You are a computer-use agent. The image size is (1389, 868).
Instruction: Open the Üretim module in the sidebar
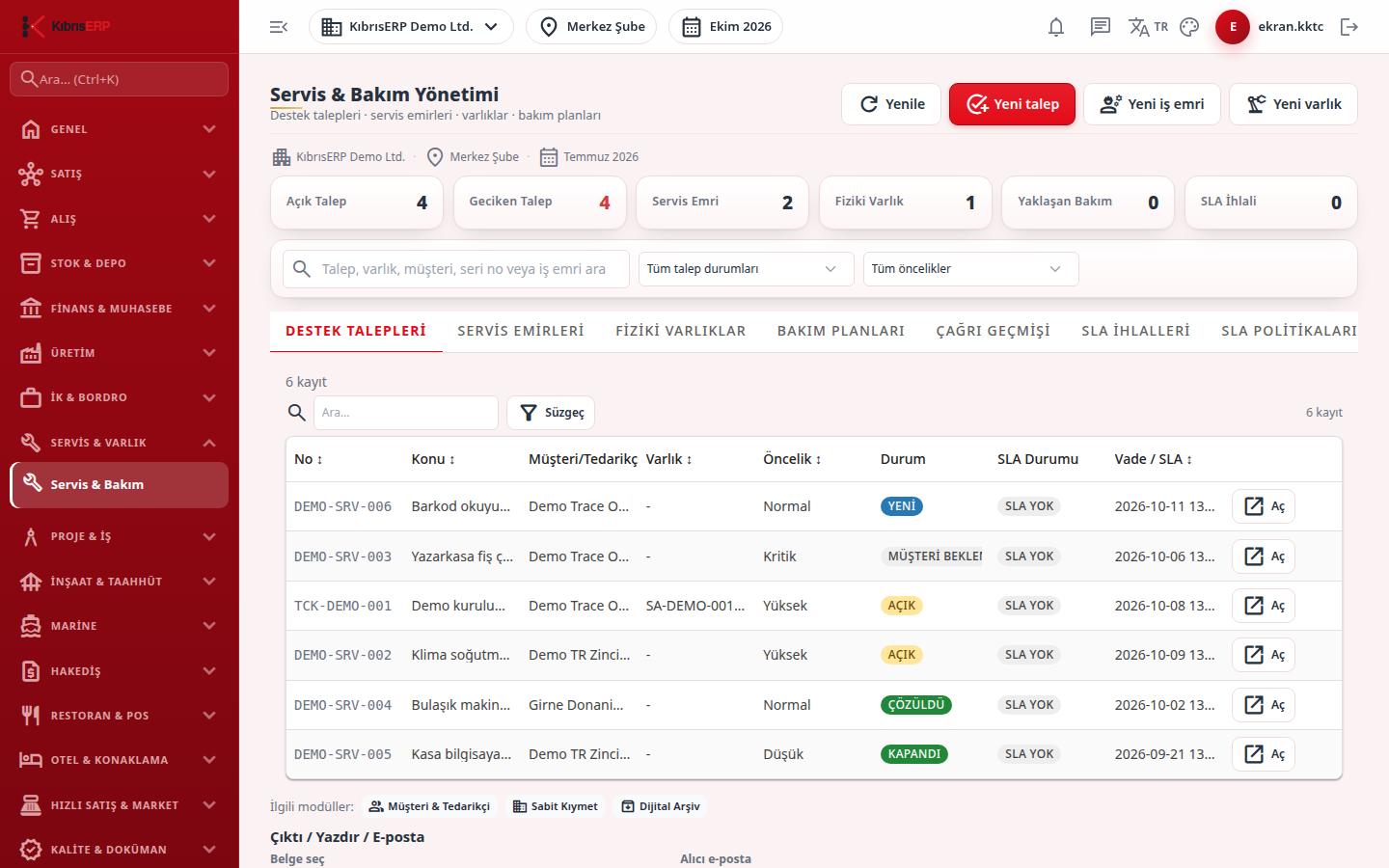click(119, 353)
